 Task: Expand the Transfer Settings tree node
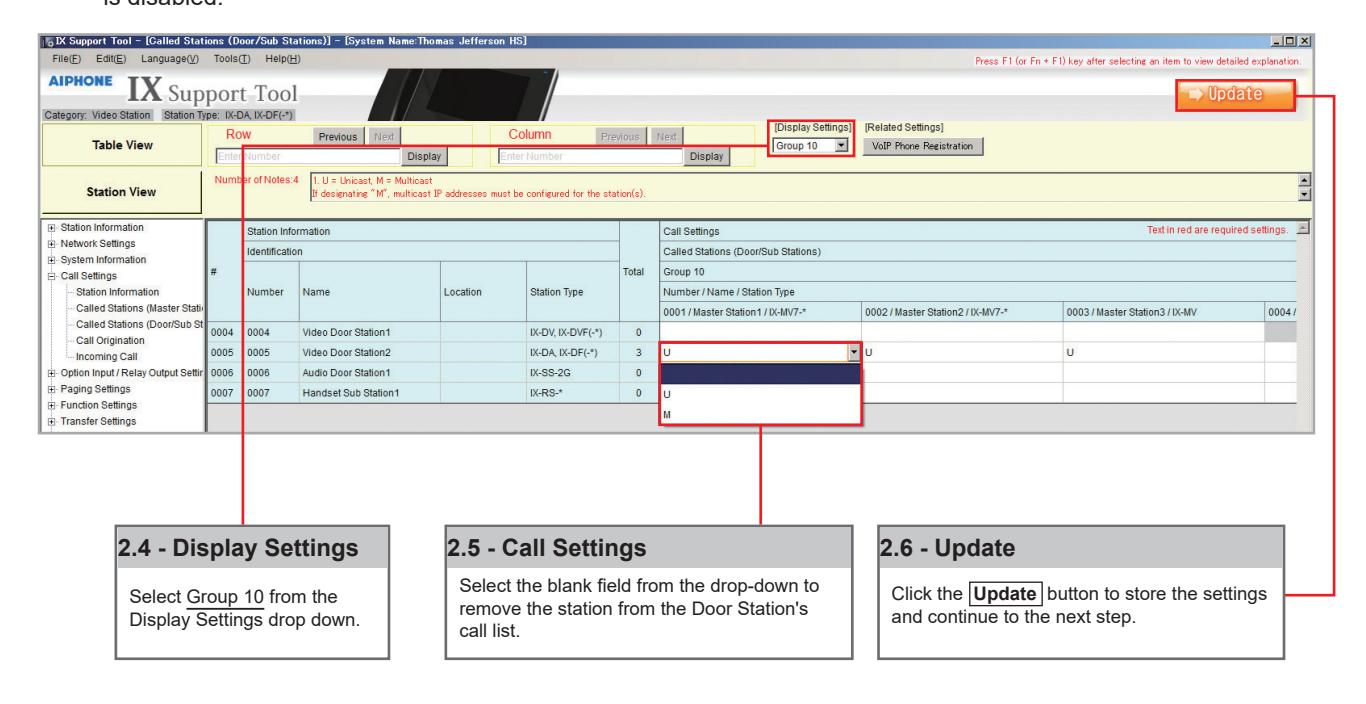(51, 421)
